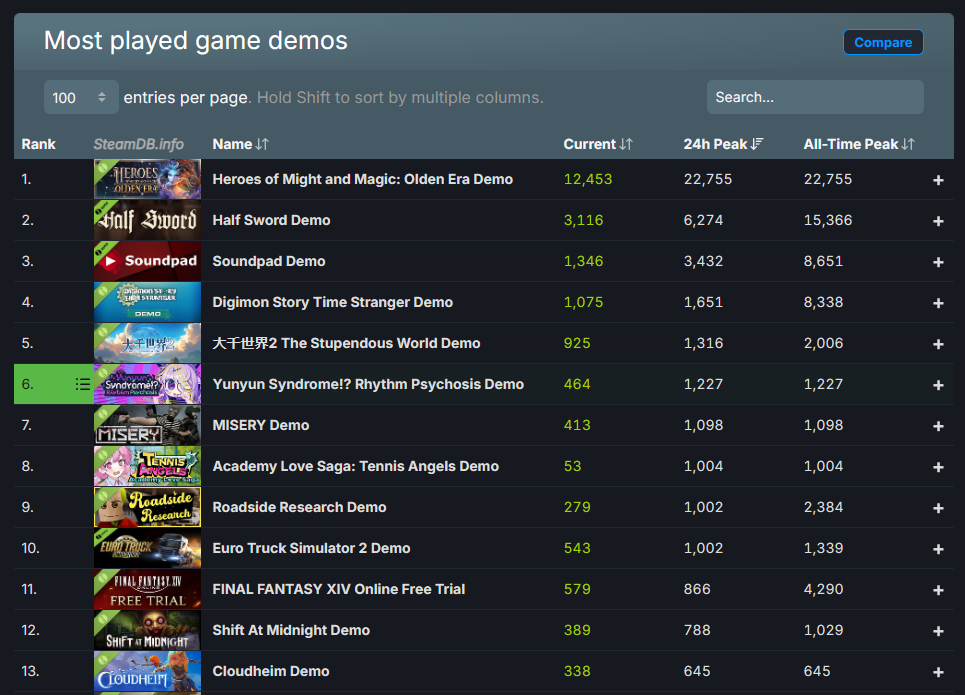Screen dimensions: 965x695
Task: Click the Shift At Midnight thumbnail image
Action: [147, 630]
